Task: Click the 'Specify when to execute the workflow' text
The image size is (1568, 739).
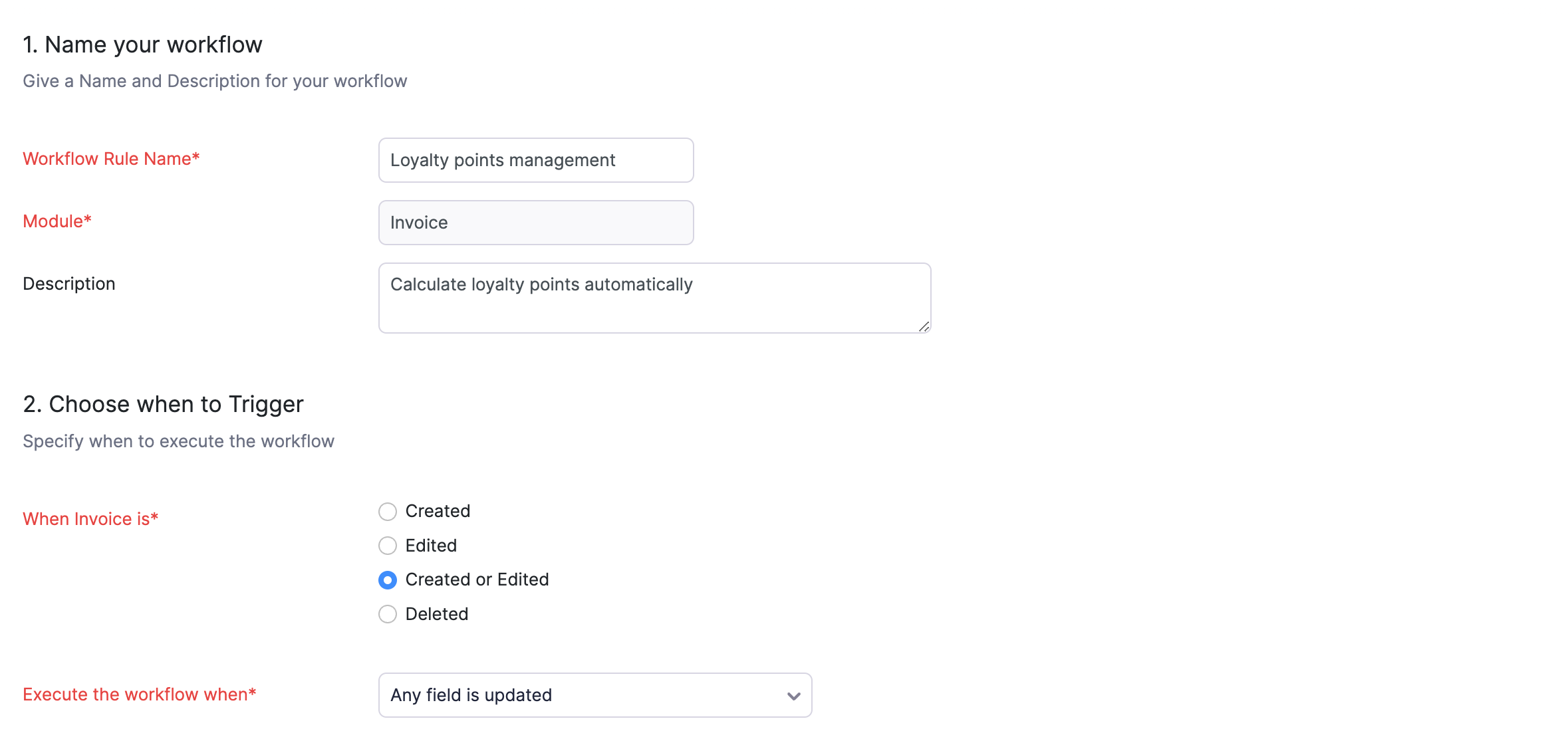Action: coord(178,441)
